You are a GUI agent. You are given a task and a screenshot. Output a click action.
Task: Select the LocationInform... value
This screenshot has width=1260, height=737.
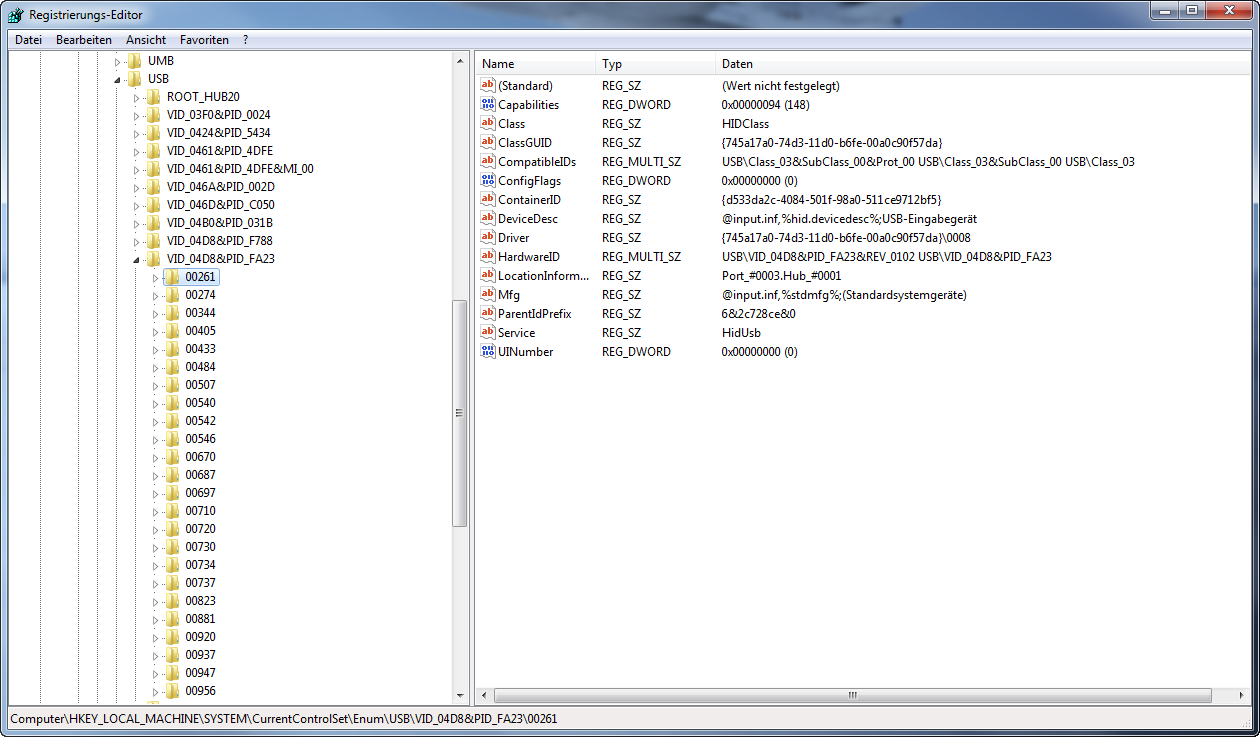coord(543,276)
